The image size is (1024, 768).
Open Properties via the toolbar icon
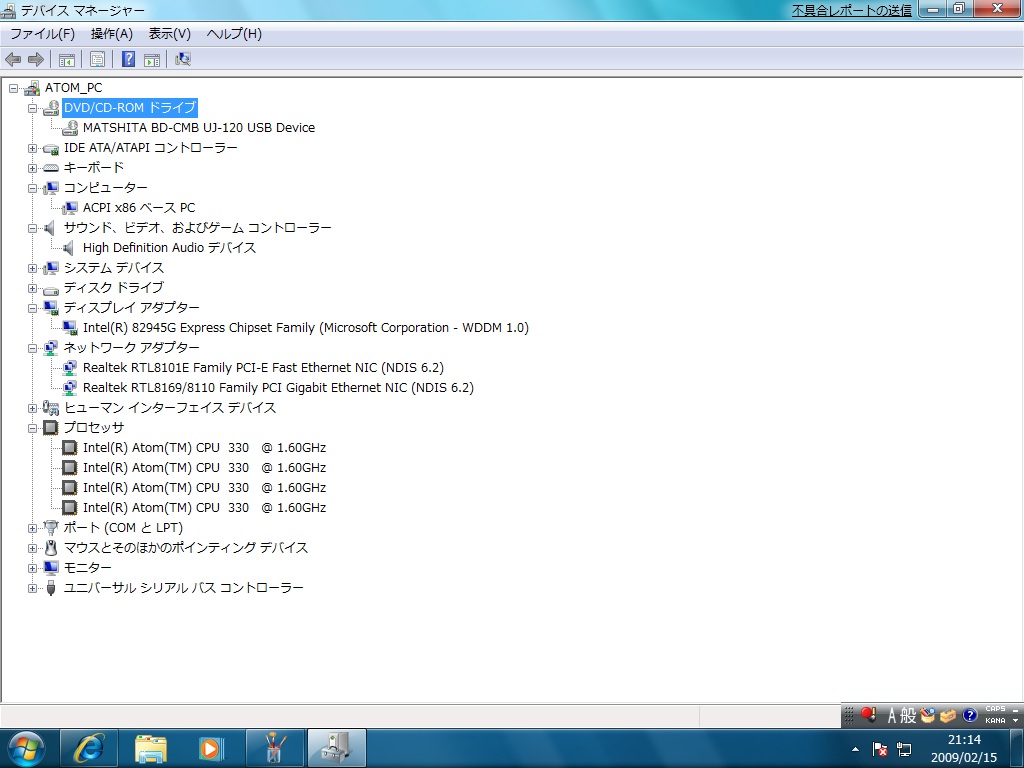(97, 59)
